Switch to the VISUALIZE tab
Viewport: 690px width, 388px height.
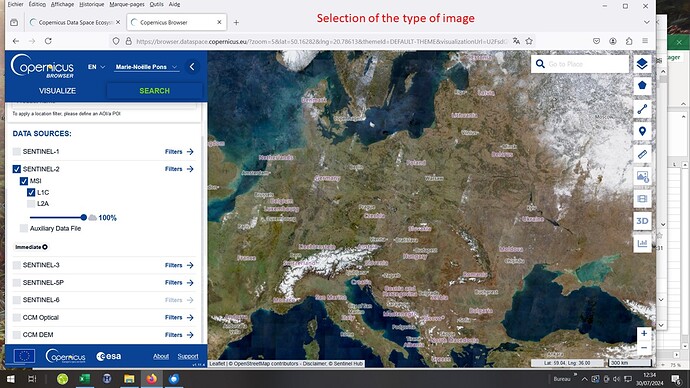tap(57, 91)
